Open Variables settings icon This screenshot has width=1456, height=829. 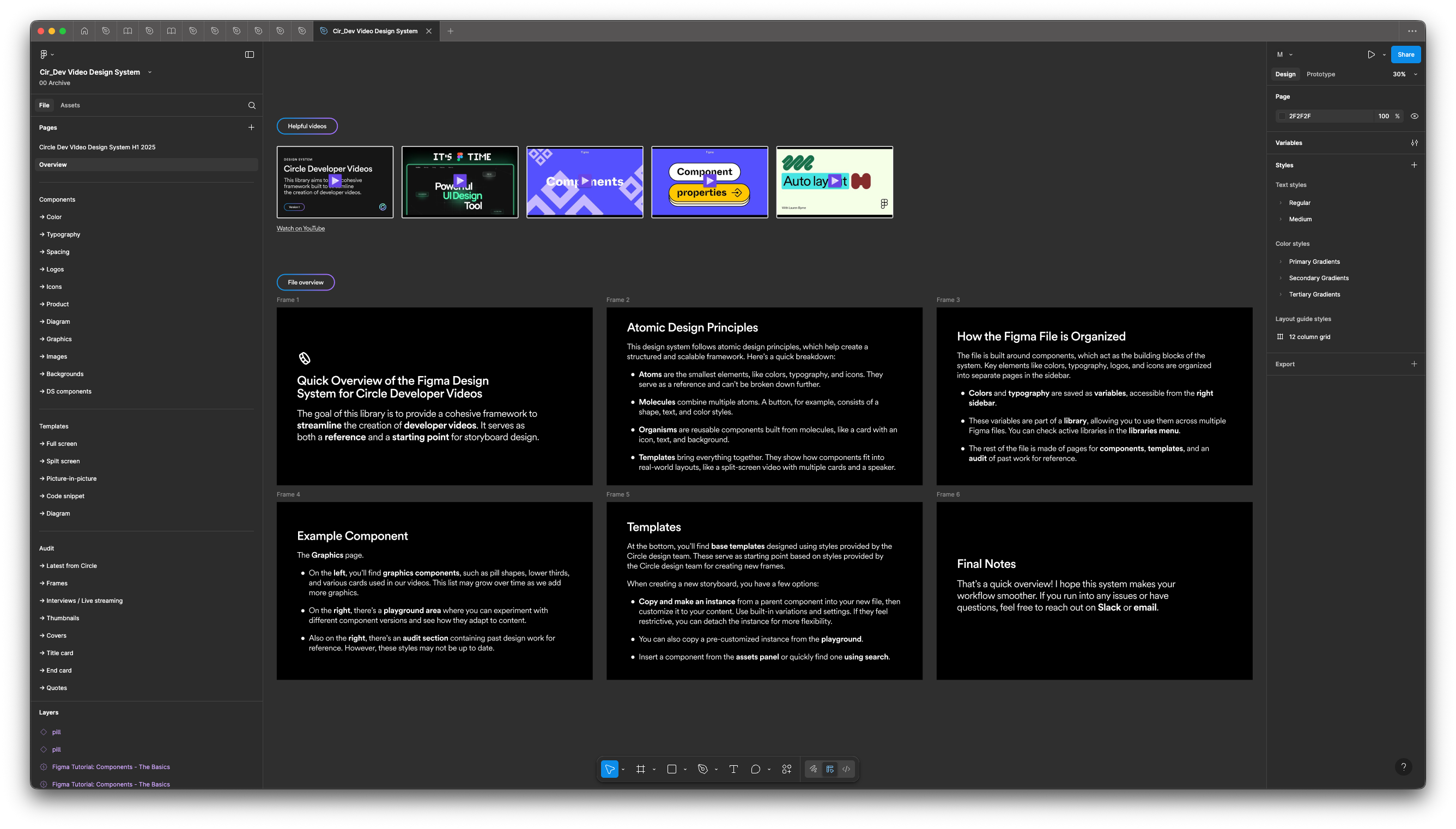pos(1415,143)
